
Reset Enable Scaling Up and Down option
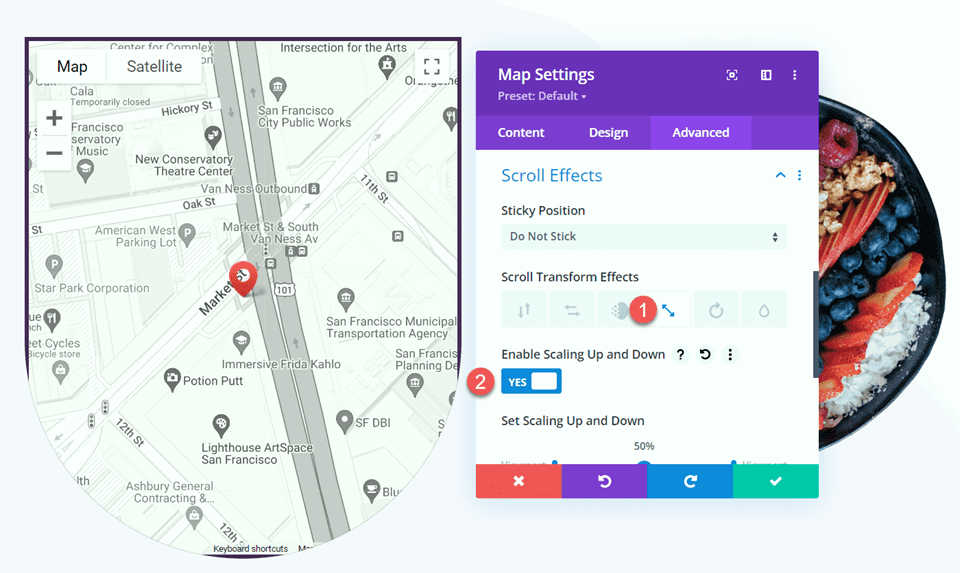705,354
